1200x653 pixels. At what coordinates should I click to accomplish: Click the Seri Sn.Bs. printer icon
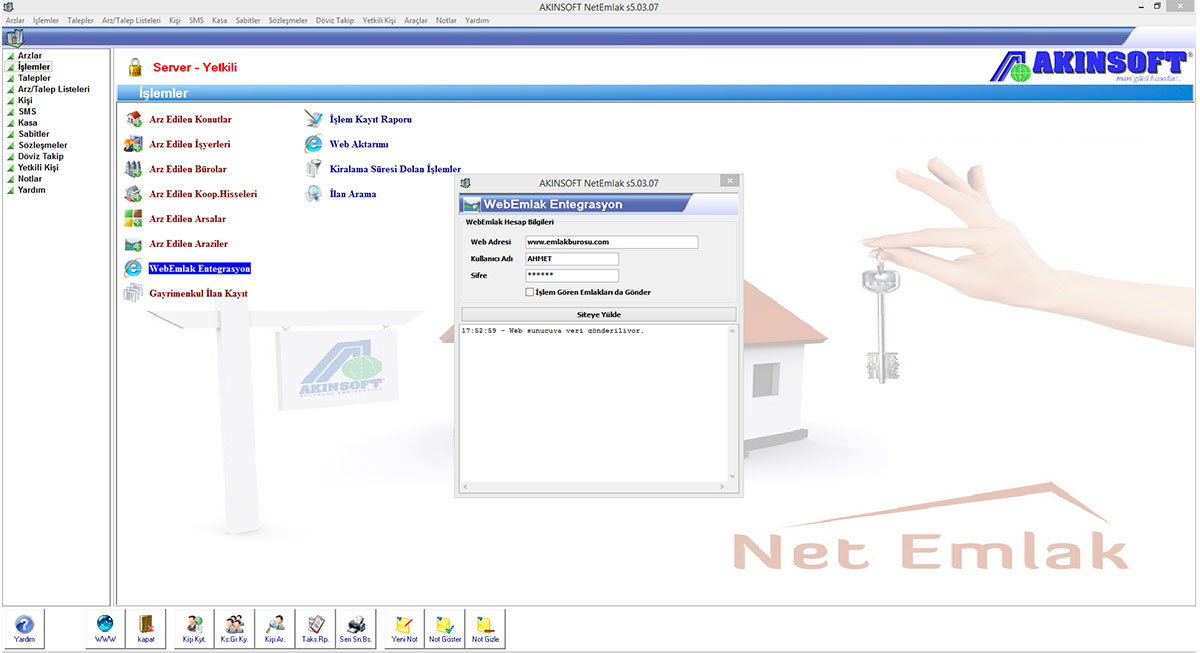355,628
